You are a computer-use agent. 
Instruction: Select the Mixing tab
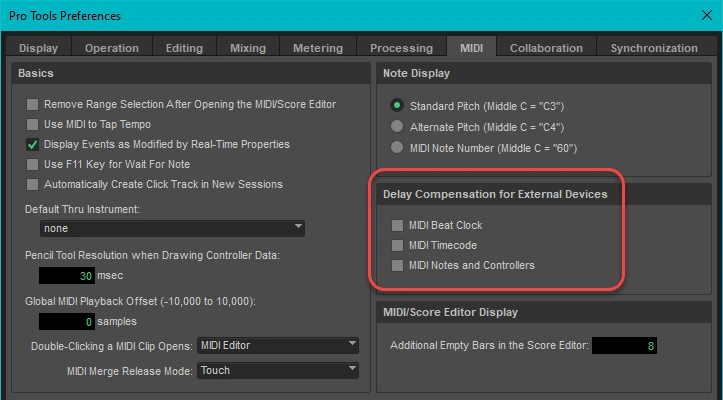[247, 48]
